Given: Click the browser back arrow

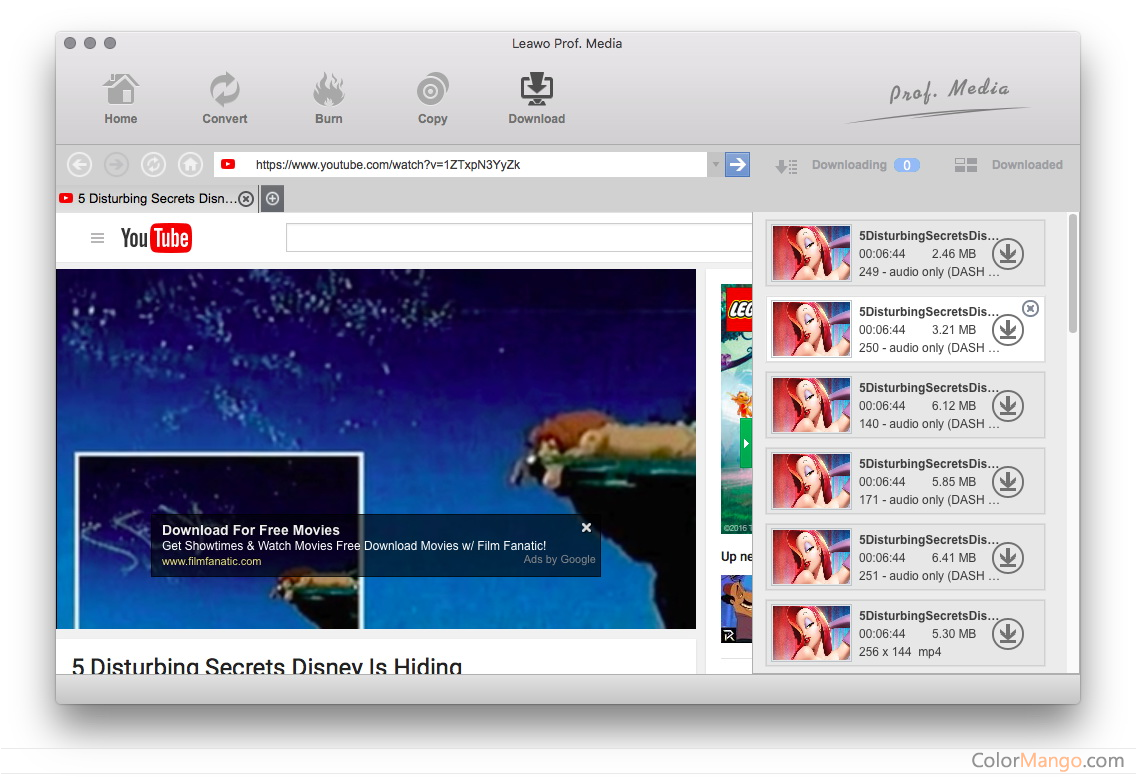Looking at the screenshot, I should click(79, 165).
